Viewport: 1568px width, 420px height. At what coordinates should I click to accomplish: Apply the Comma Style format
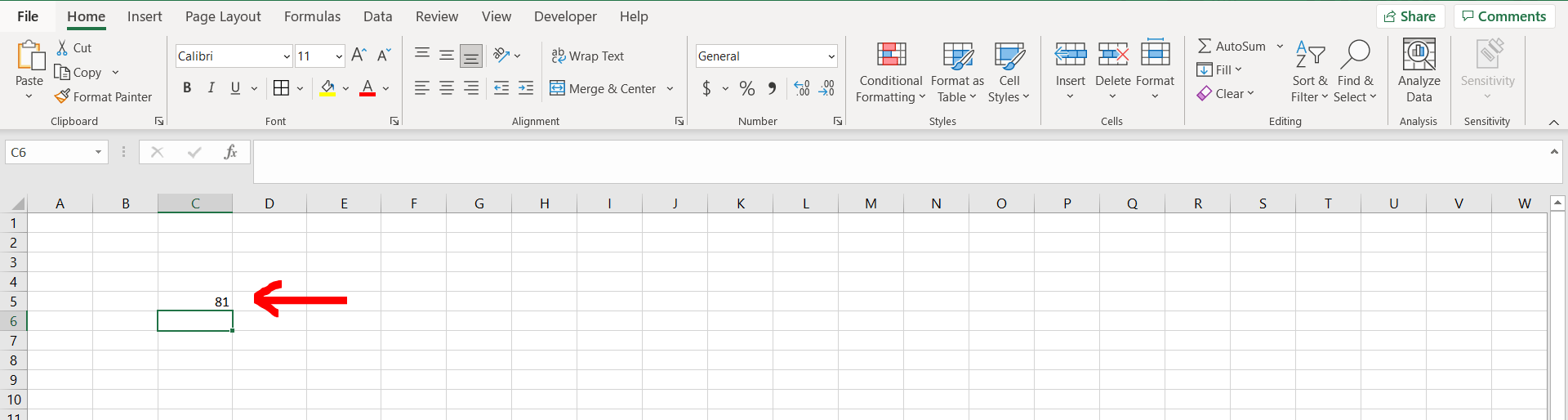pos(772,88)
